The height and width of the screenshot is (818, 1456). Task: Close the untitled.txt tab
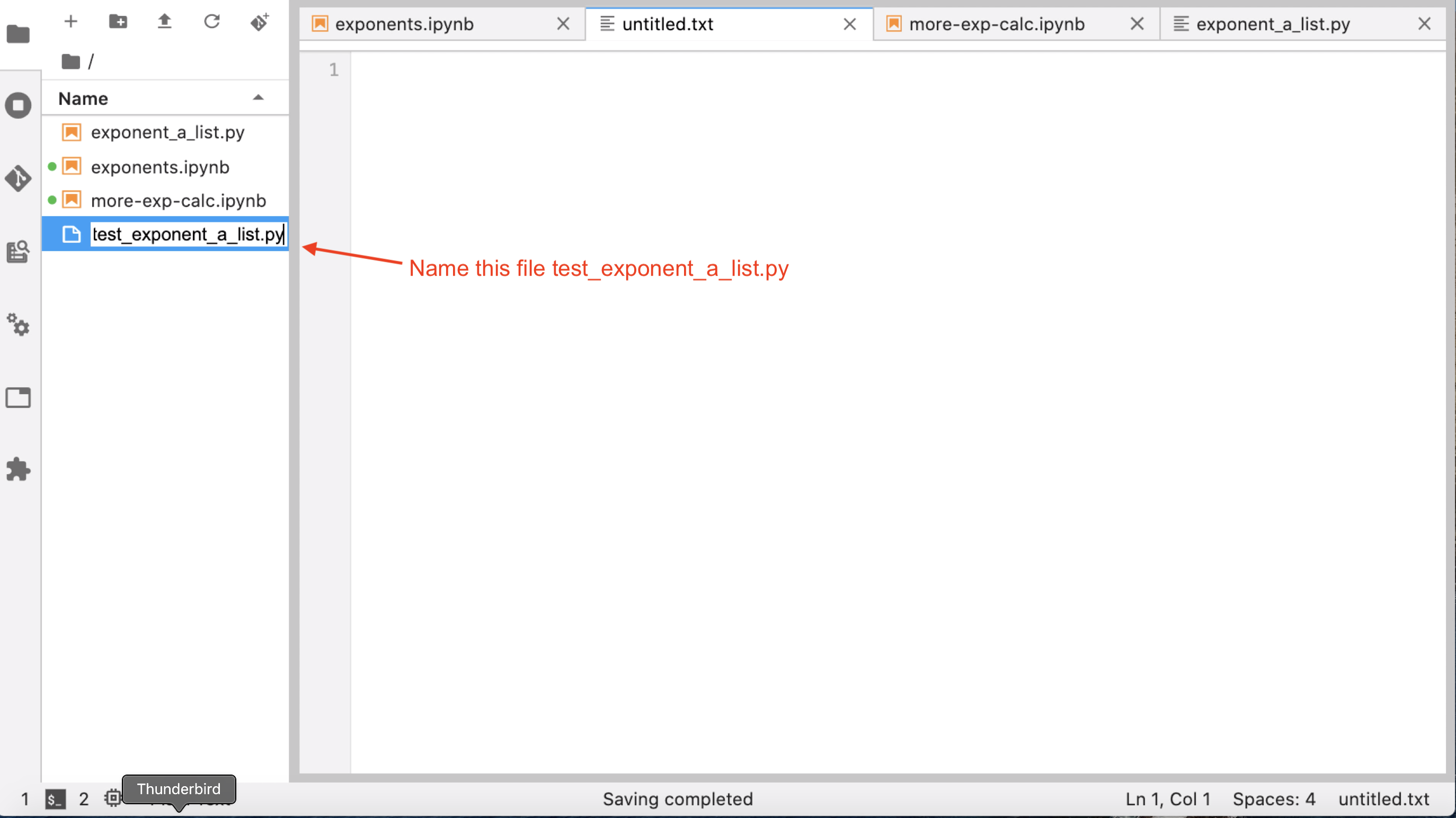tap(849, 24)
